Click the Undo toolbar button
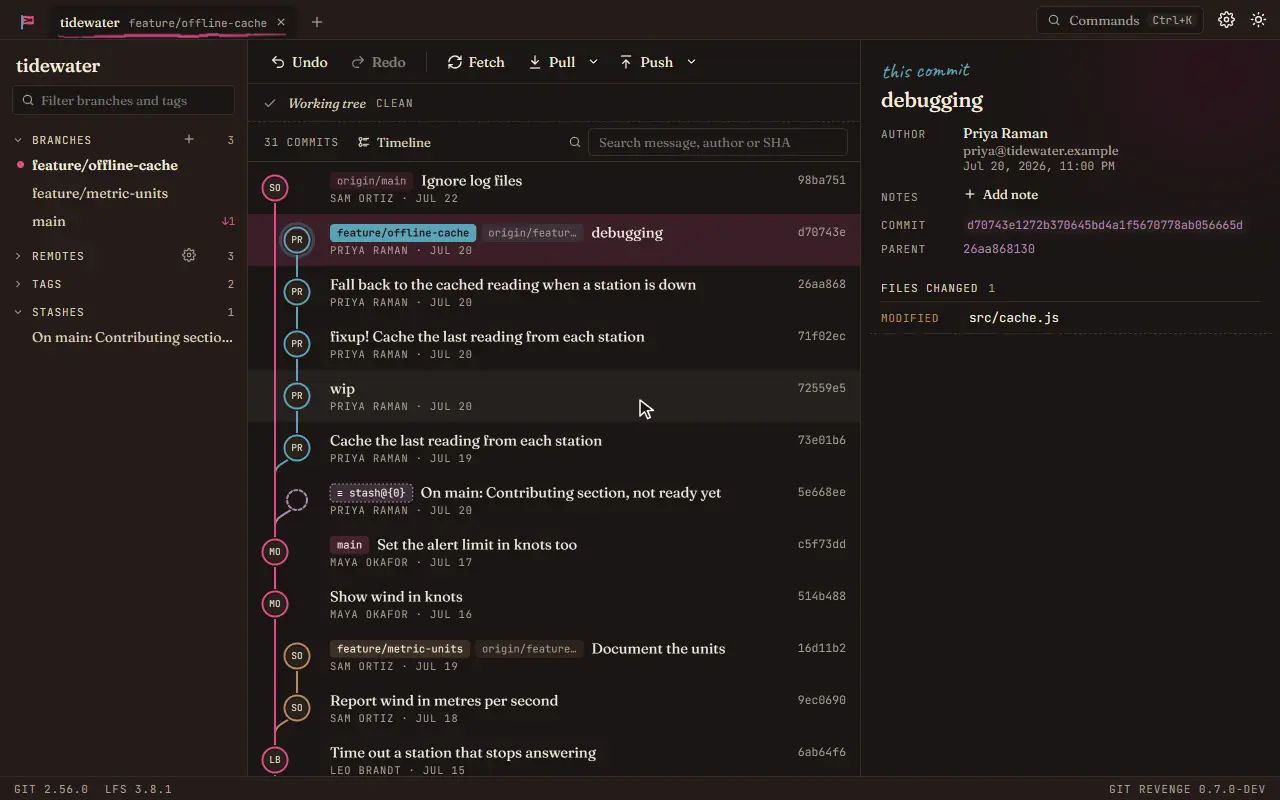Viewport: 1280px width, 800px height. tap(299, 62)
